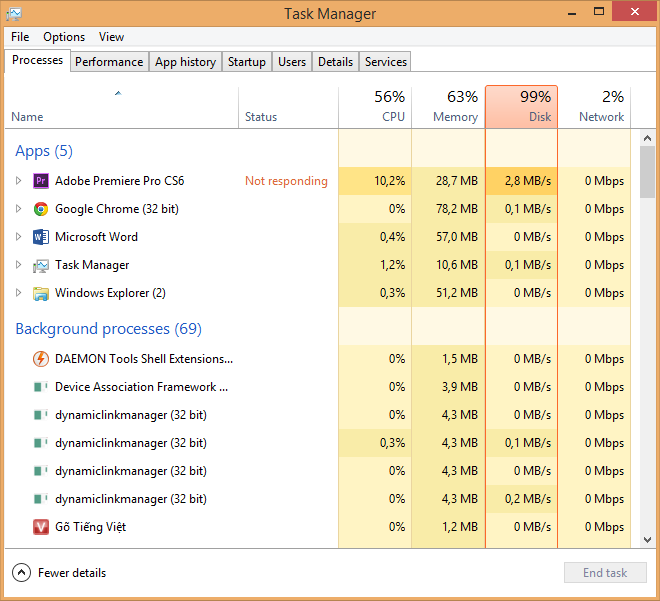The height and width of the screenshot is (601, 660).
Task: Expand the Task Manager app row
Action: [18, 265]
